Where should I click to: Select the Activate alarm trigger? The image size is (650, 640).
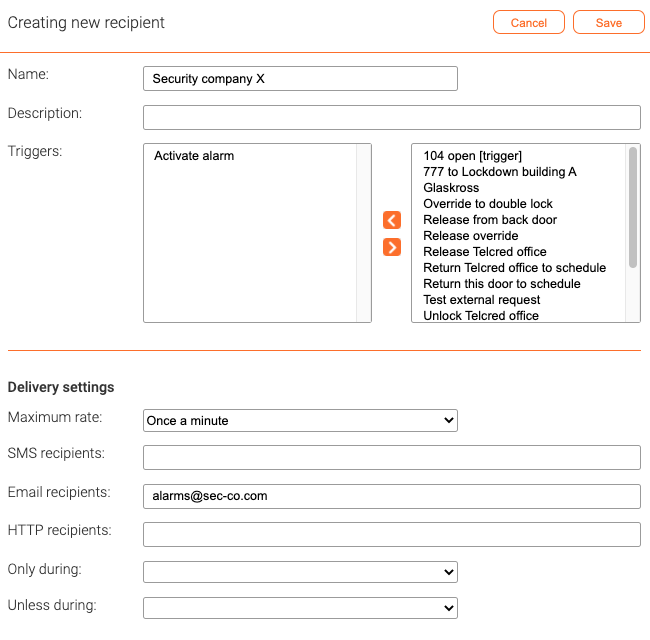click(x=194, y=156)
